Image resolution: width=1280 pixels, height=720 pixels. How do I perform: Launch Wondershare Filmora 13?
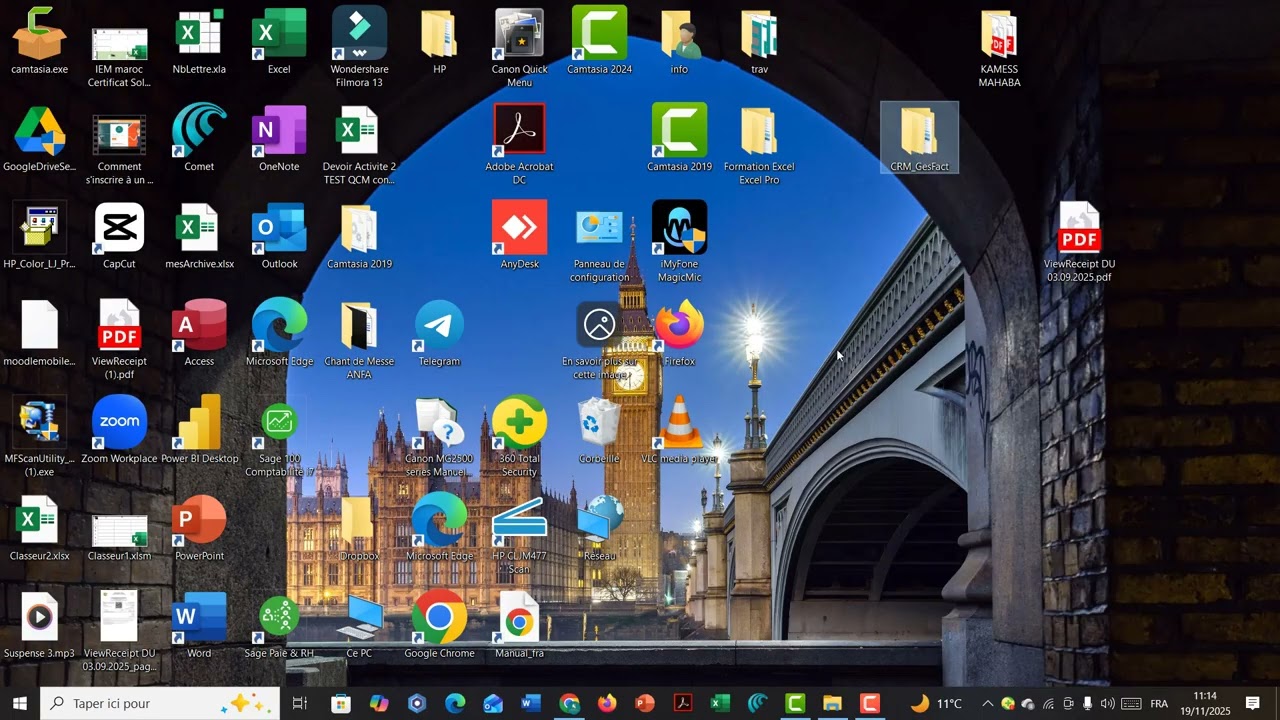359,47
